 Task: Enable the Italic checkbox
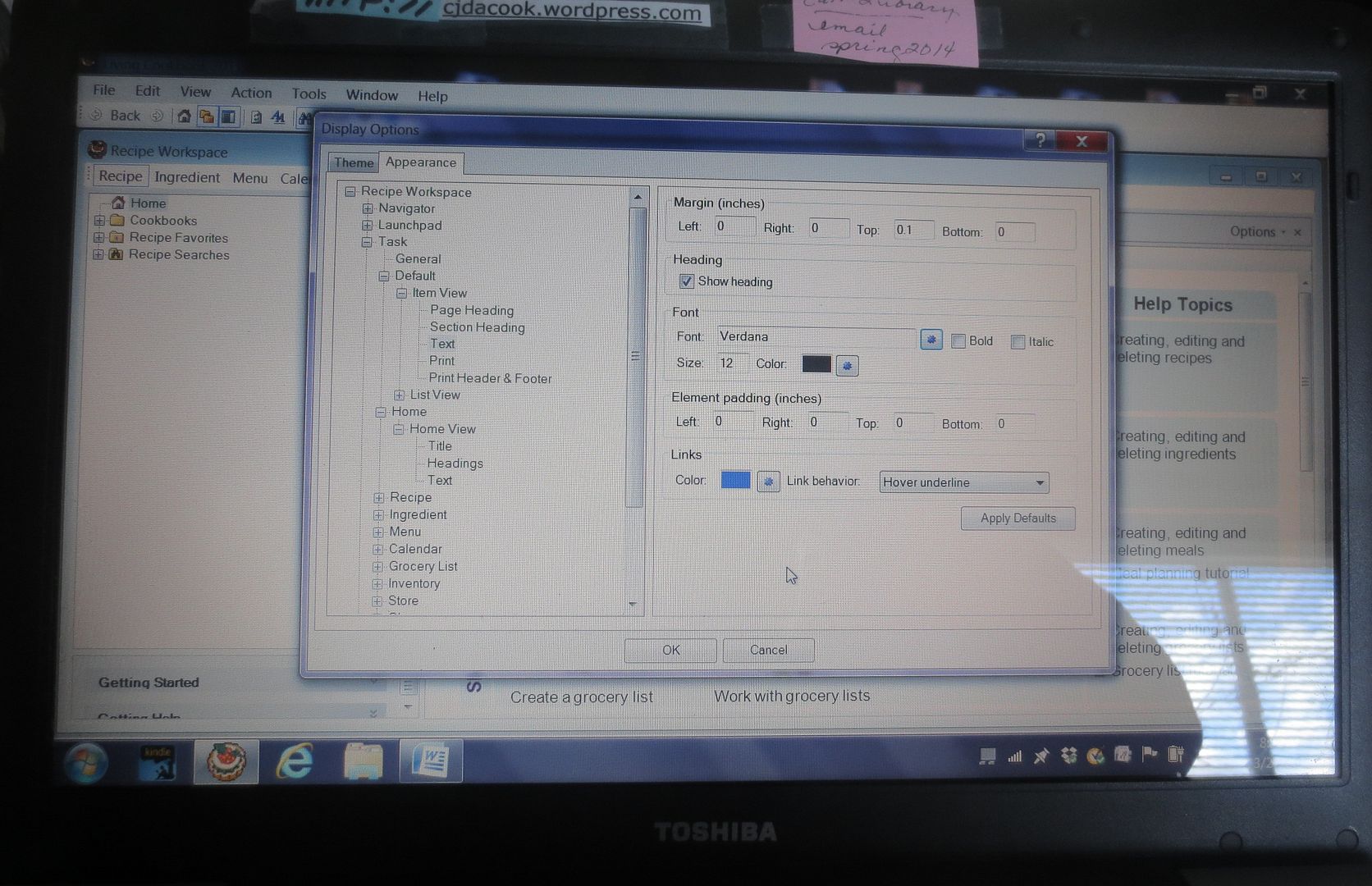click(1018, 342)
